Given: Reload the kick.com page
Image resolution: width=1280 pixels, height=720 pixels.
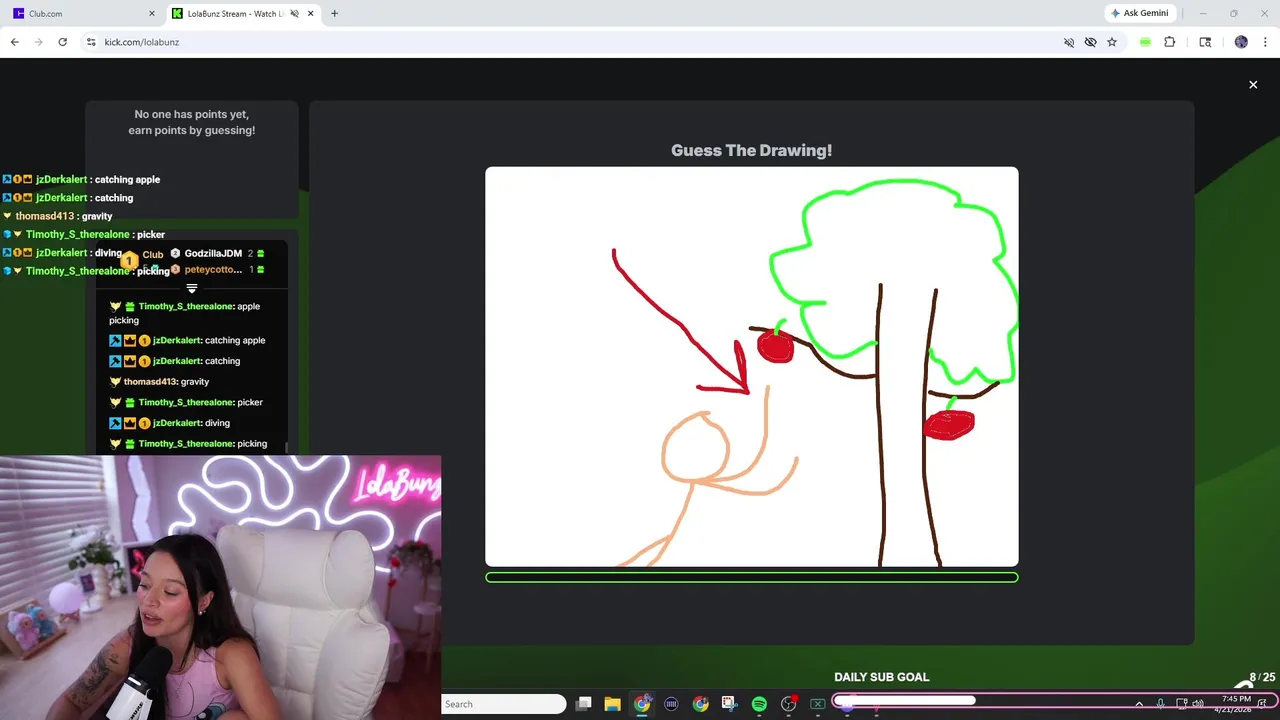Looking at the screenshot, I should click(x=62, y=42).
